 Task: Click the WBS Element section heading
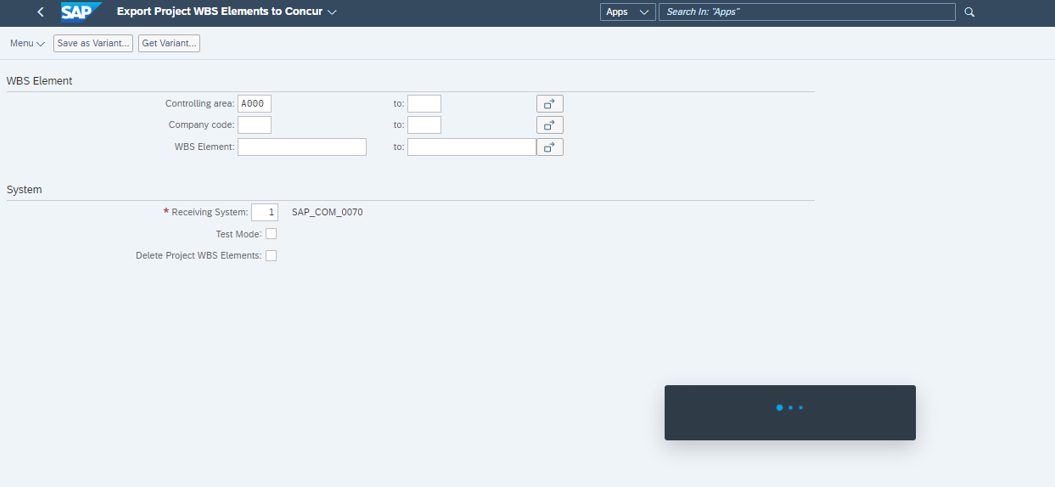40,81
